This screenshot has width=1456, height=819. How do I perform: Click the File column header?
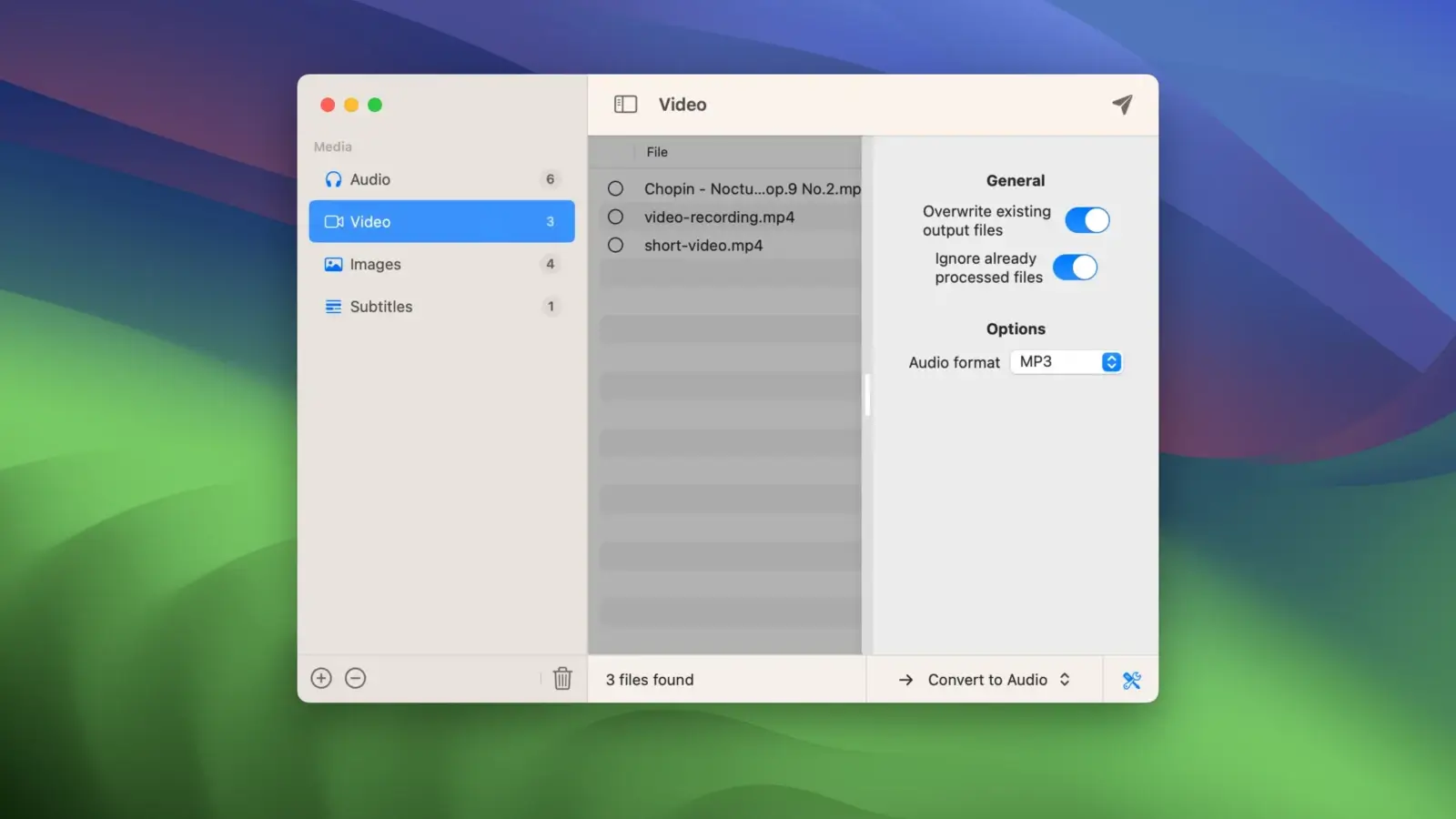(657, 152)
